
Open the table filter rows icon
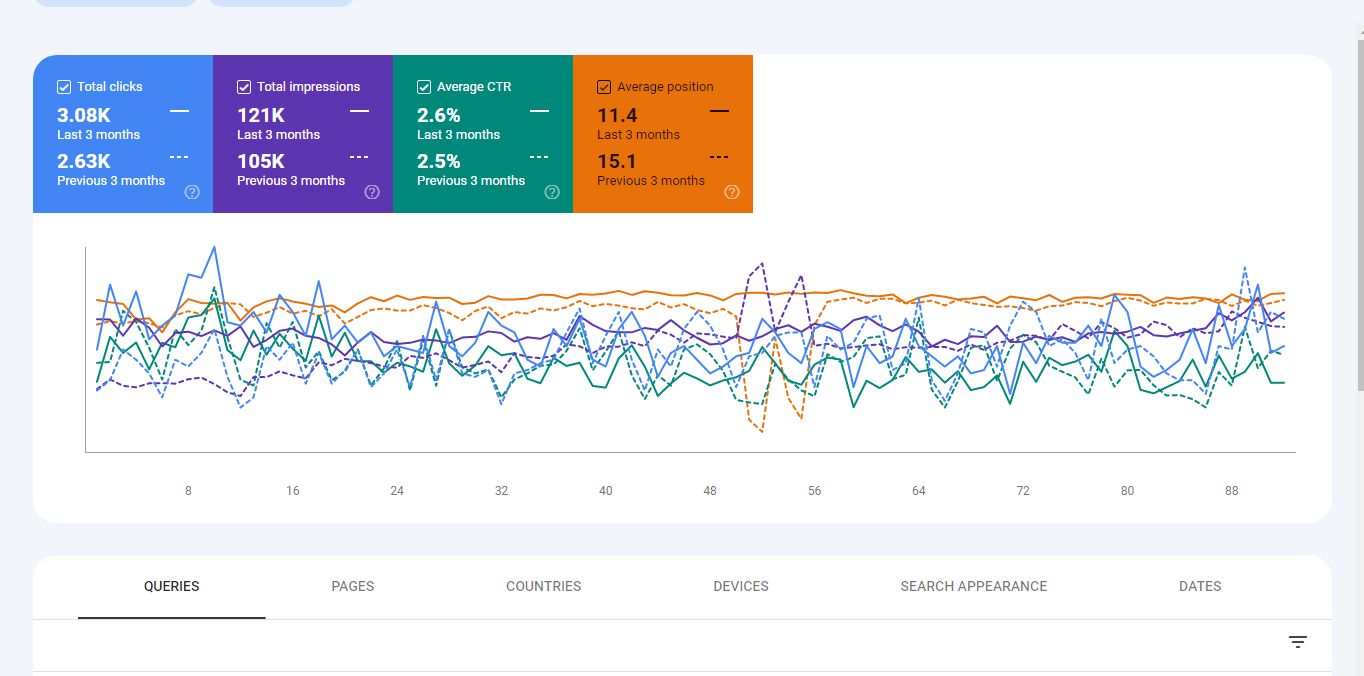pos(1298,642)
